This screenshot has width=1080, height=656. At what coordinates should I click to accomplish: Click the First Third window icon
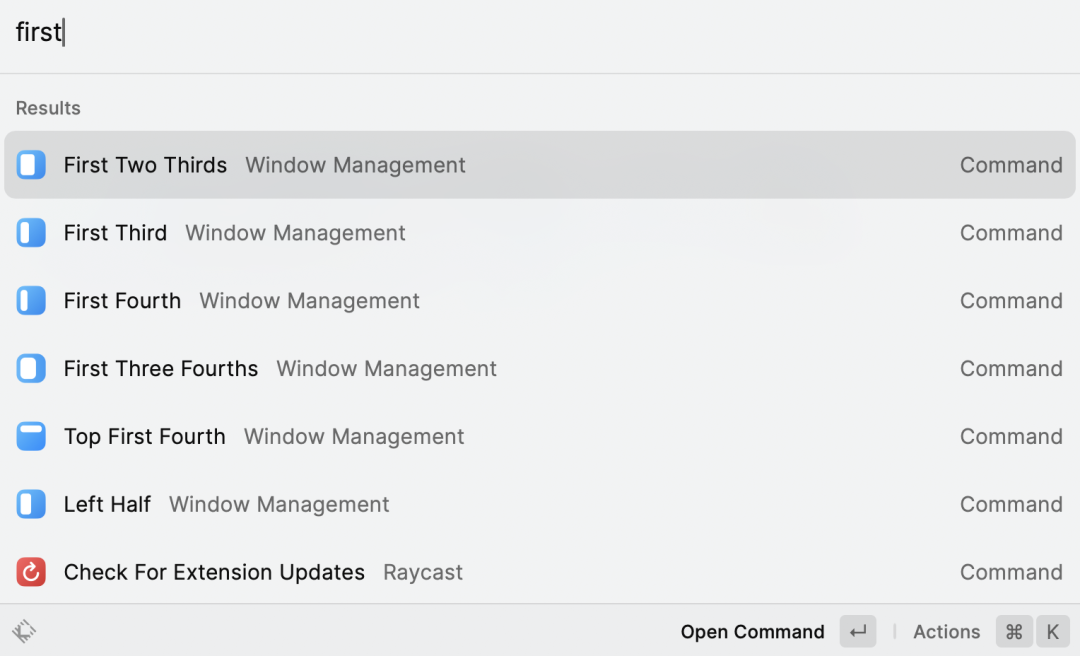31,232
